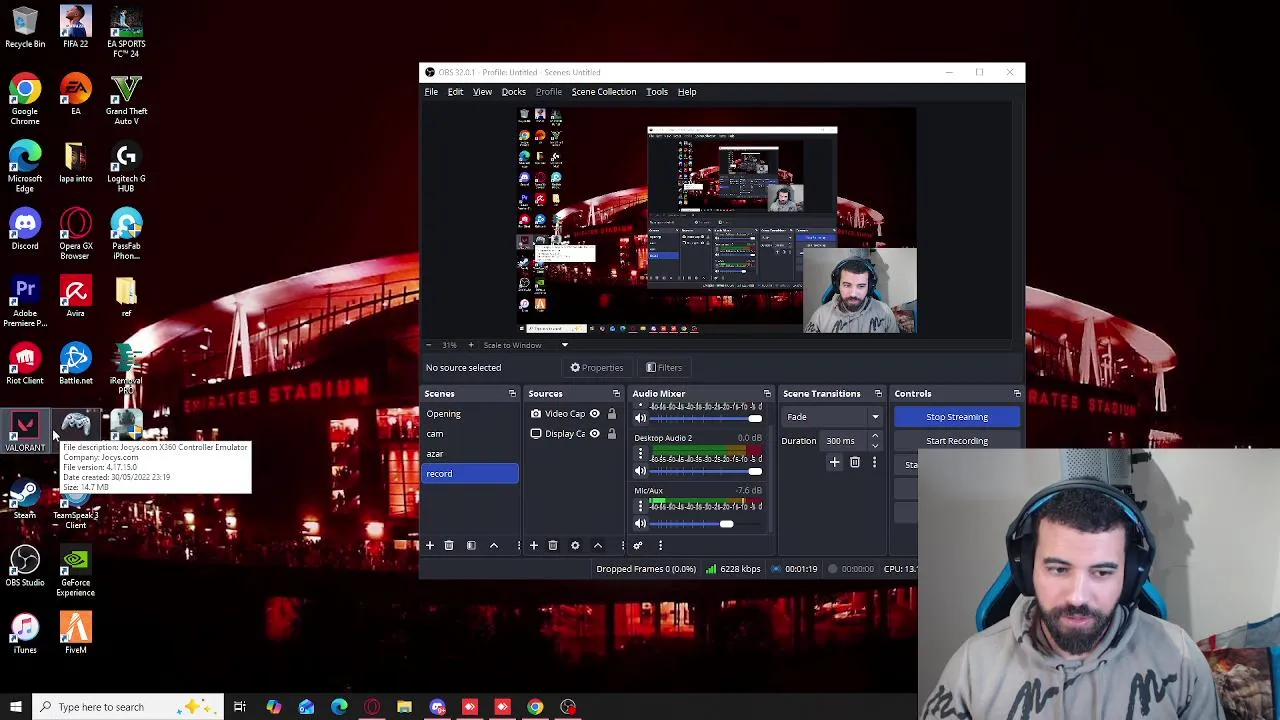Toggle the lock on the Display Capture source

pos(612,434)
